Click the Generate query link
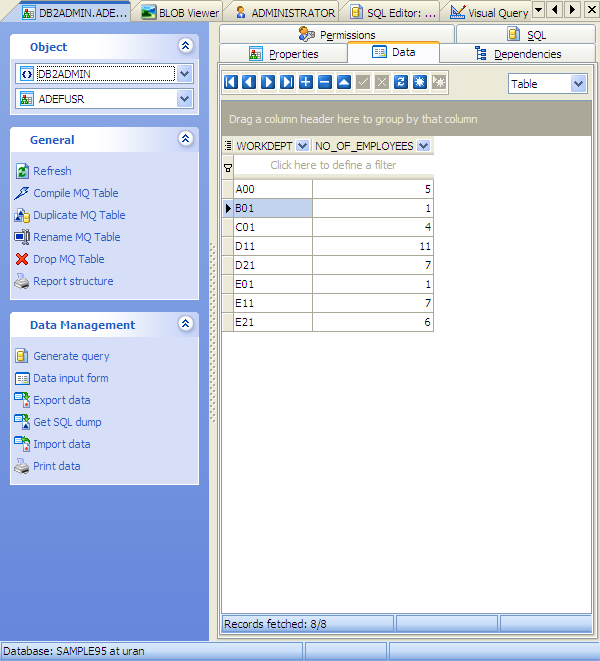Image resolution: width=600 pixels, height=661 pixels. (x=71, y=356)
